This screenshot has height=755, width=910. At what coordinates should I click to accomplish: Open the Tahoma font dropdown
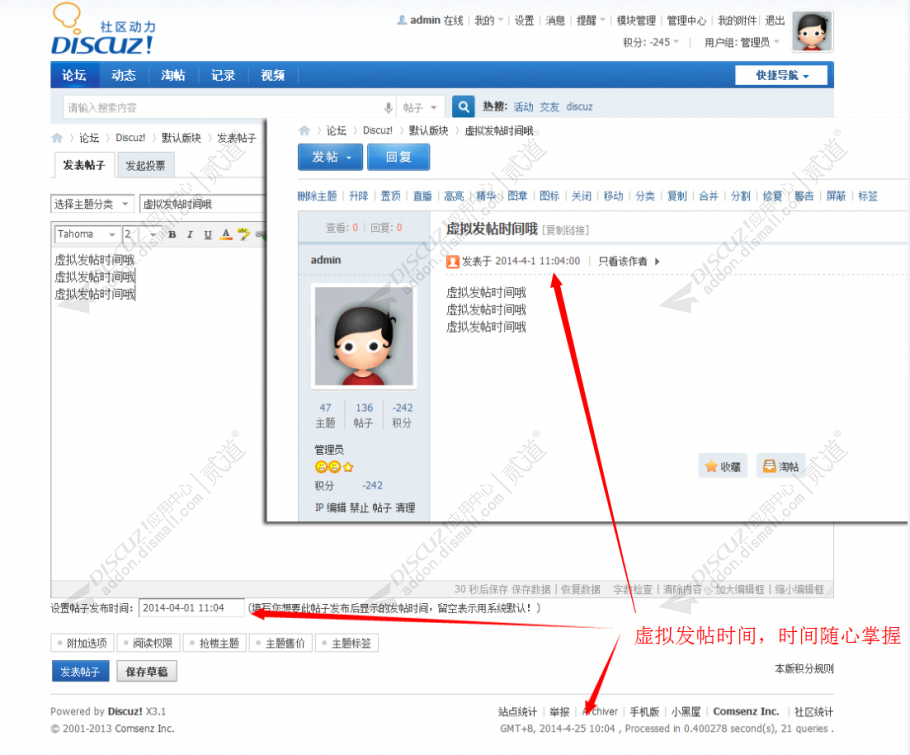coord(87,234)
